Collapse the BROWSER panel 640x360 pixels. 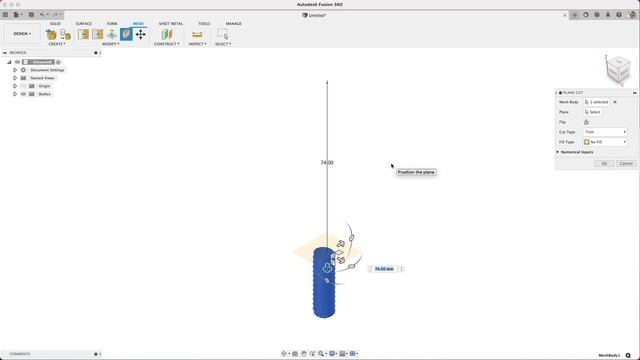coord(5,53)
